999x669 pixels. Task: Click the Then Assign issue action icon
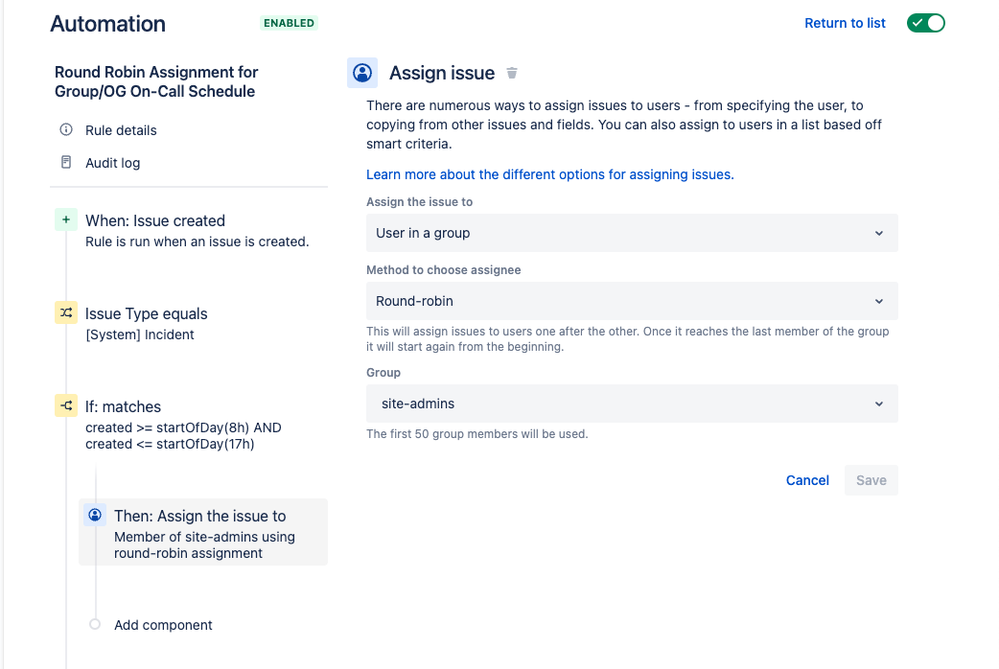(95, 515)
